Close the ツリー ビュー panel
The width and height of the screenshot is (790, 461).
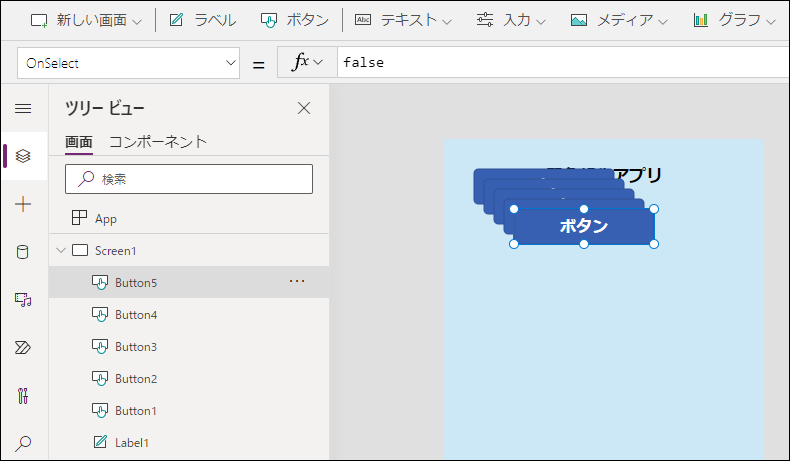[304, 108]
